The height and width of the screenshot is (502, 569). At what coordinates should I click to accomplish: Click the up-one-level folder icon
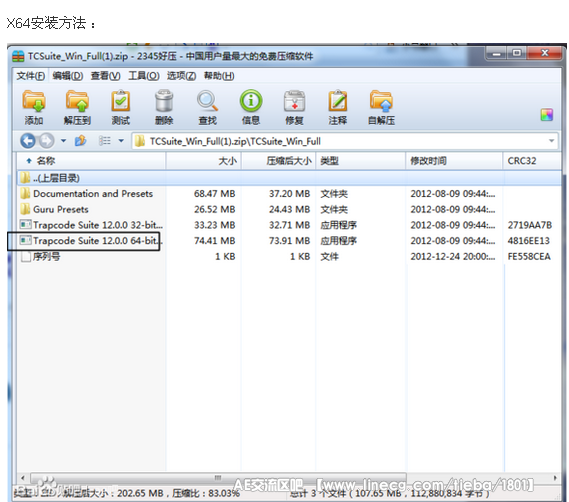[x=80, y=140]
